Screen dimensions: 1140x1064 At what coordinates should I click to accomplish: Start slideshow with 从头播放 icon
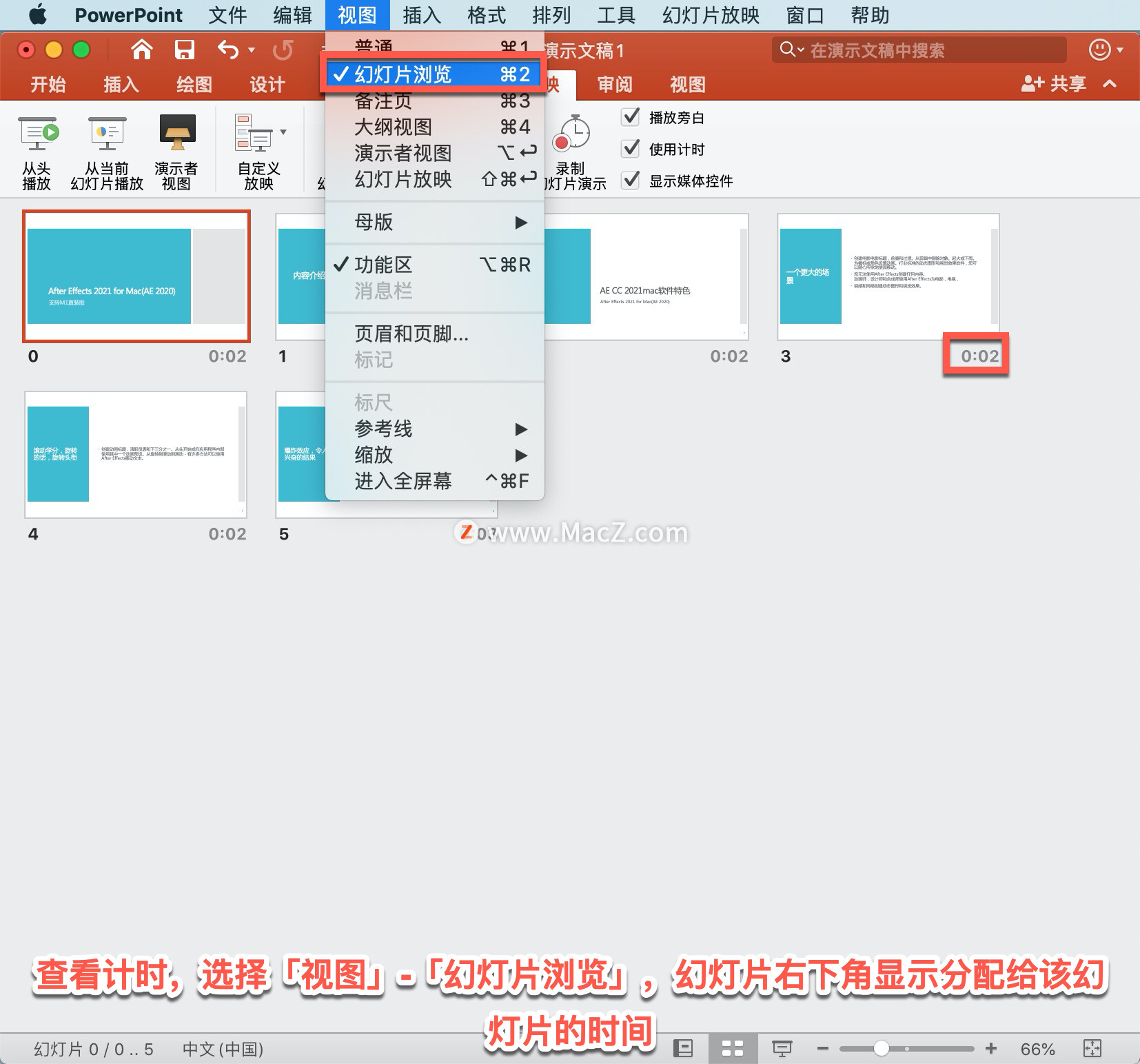point(38,132)
